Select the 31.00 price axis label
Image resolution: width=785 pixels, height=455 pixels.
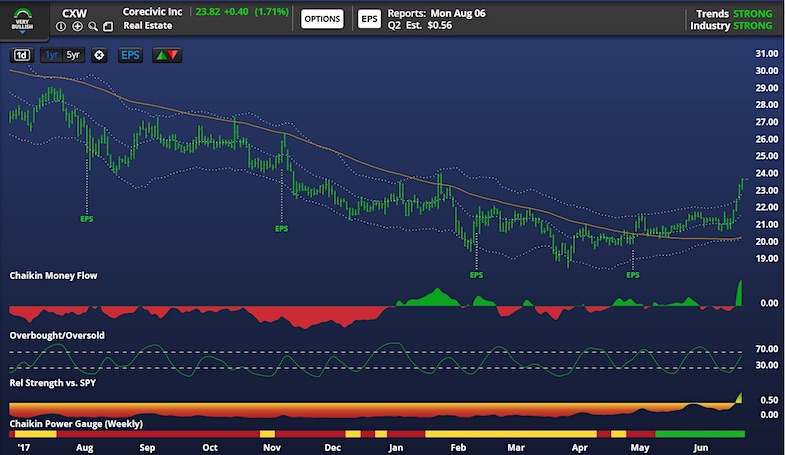[766, 54]
